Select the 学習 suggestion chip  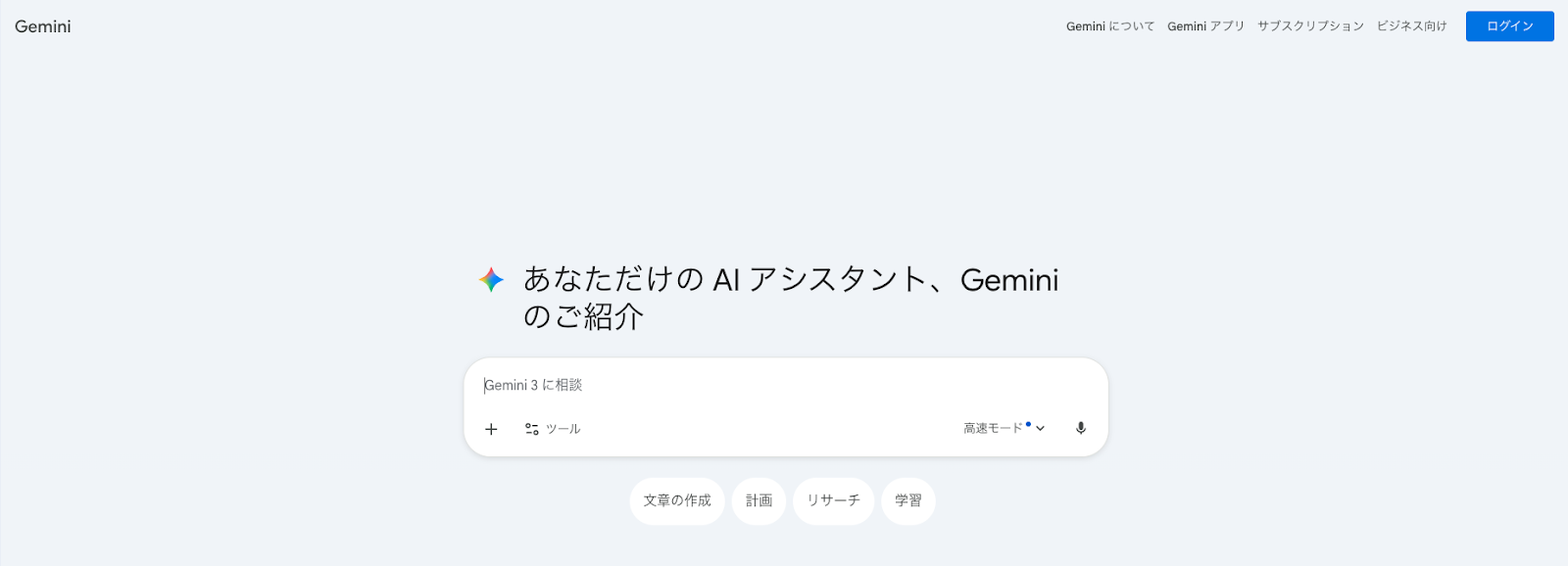(907, 500)
